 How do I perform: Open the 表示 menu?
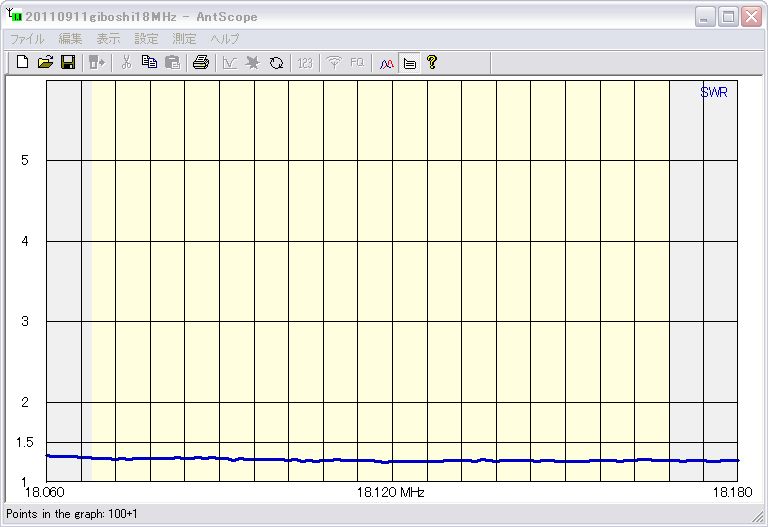[x=108, y=38]
